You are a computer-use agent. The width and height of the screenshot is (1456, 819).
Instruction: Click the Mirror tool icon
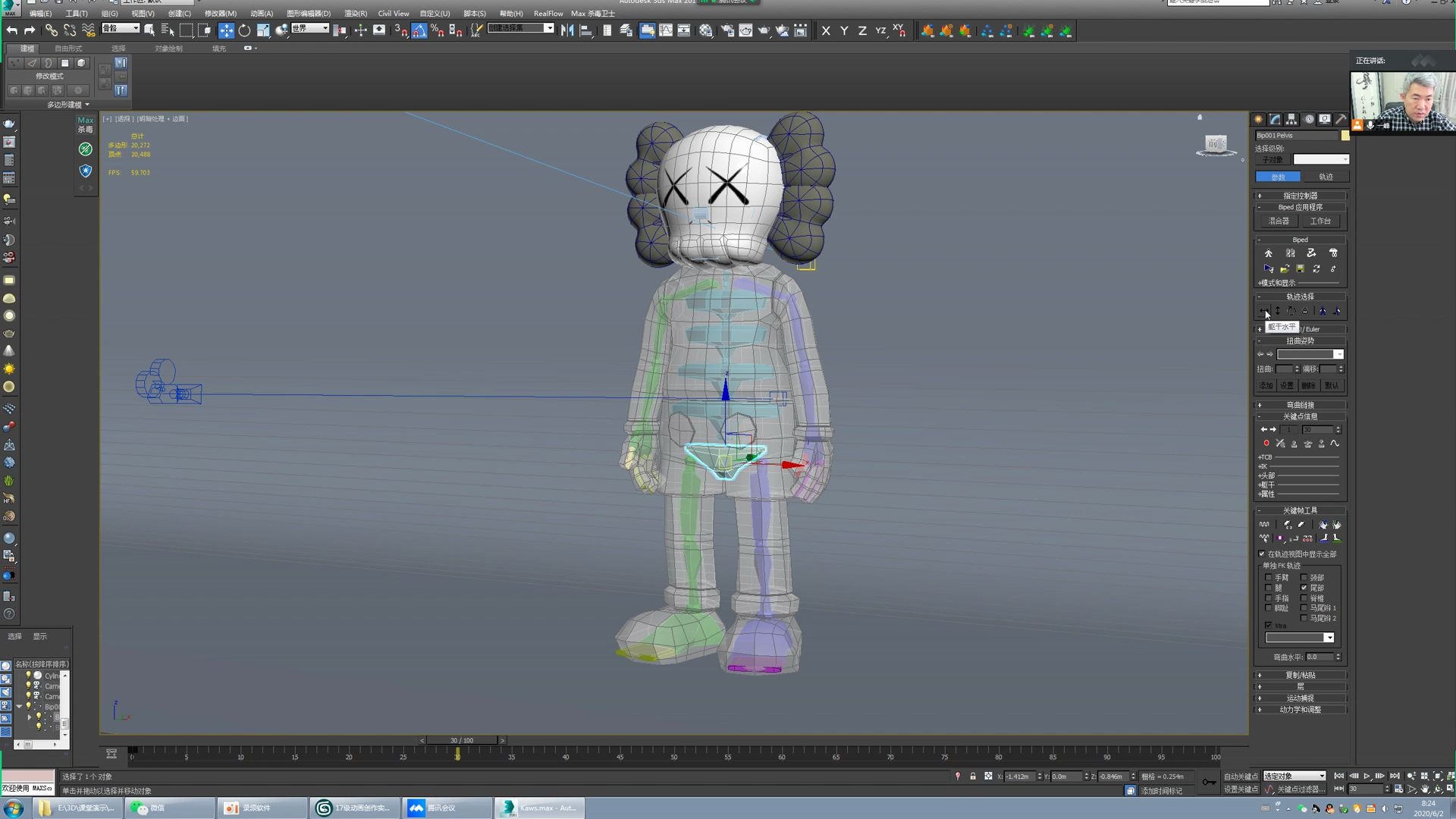567,30
